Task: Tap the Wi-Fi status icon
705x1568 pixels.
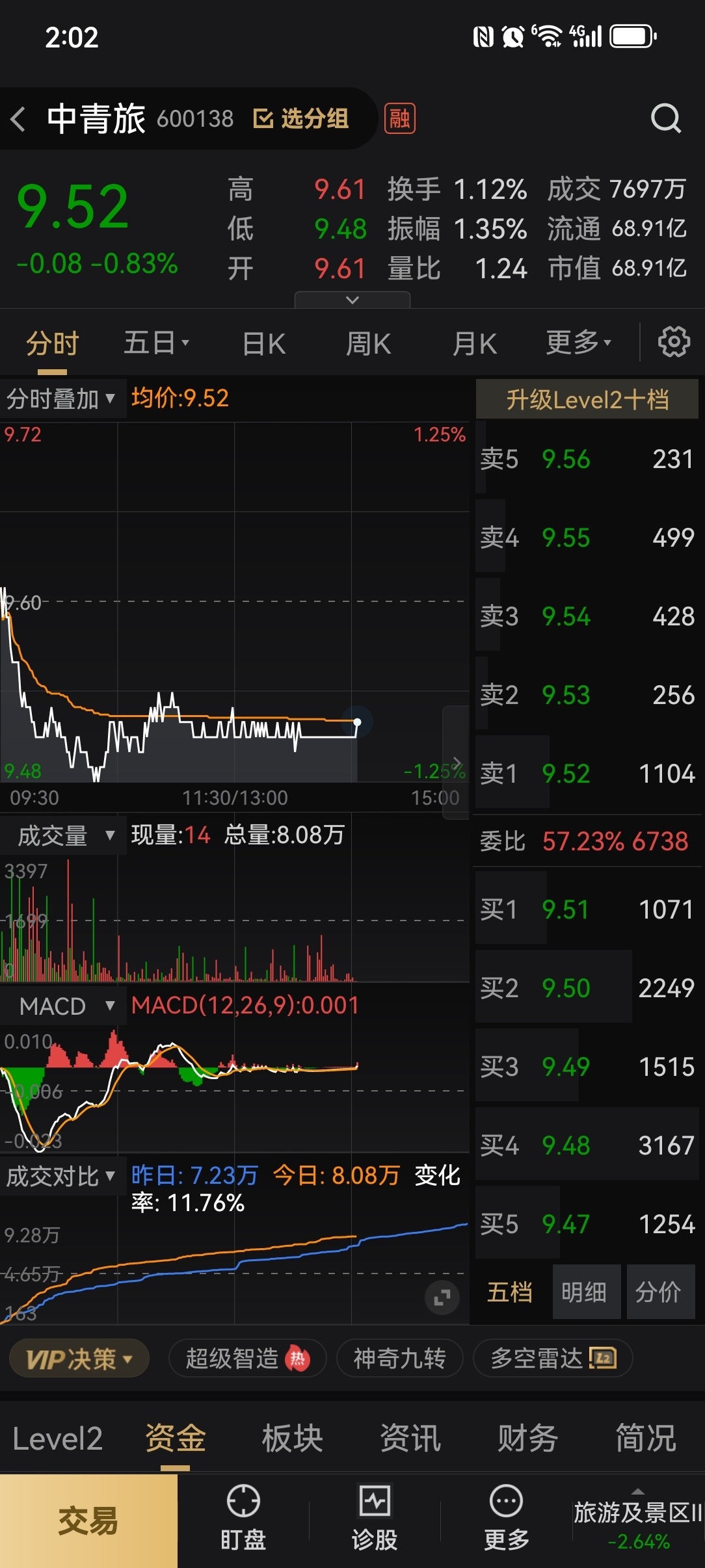Action: click(548, 36)
